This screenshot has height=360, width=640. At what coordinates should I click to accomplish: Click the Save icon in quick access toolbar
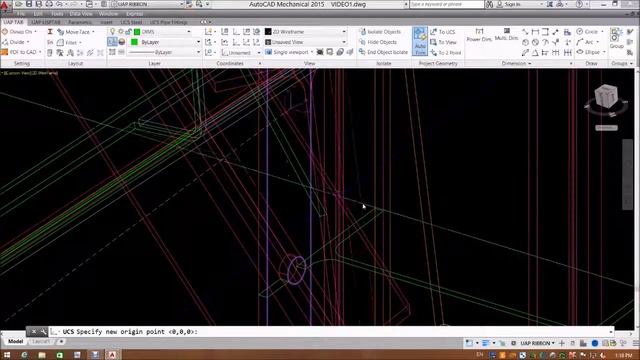(29, 4)
